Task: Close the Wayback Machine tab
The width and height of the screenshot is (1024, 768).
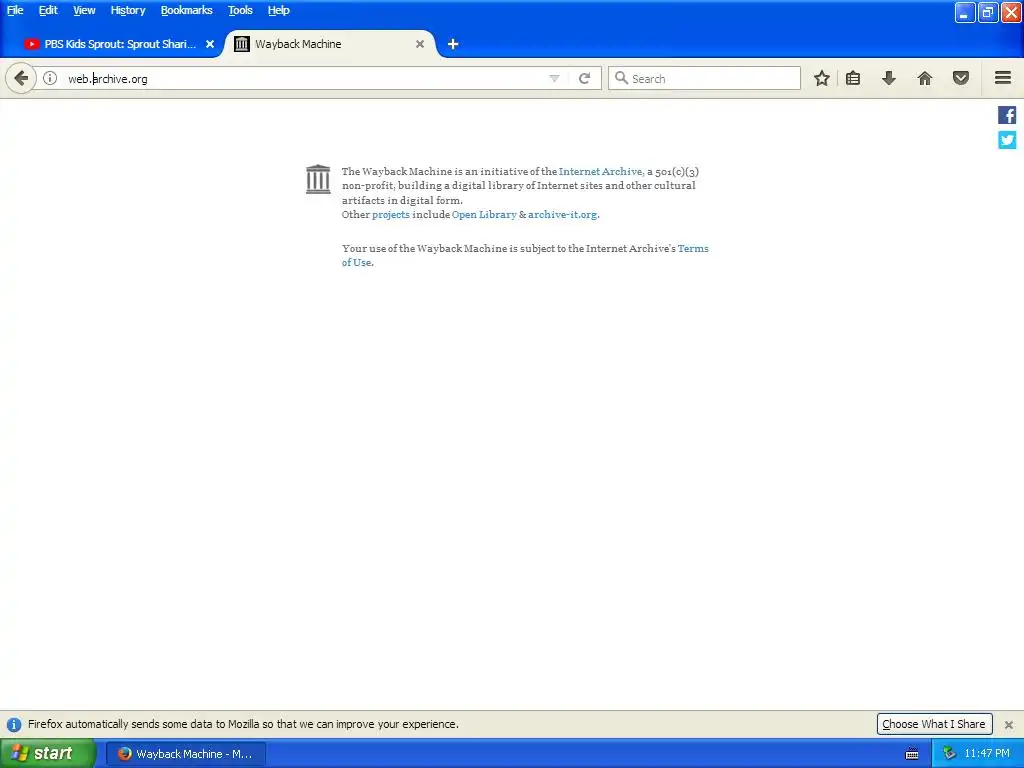Action: [x=420, y=44]
